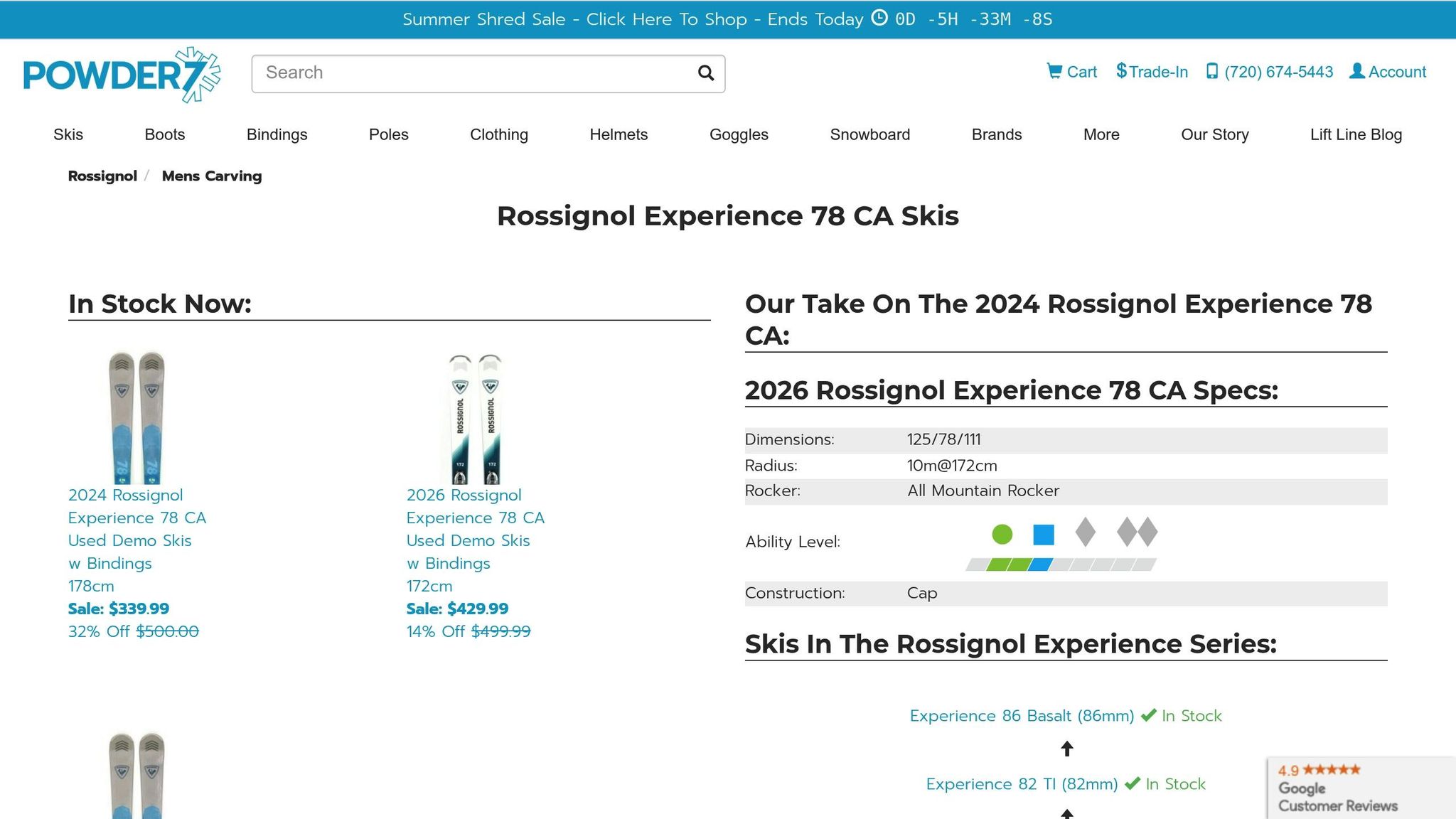Click the Sale: $339.99 price
1456x819 pixels.
(x=119, y=609)
